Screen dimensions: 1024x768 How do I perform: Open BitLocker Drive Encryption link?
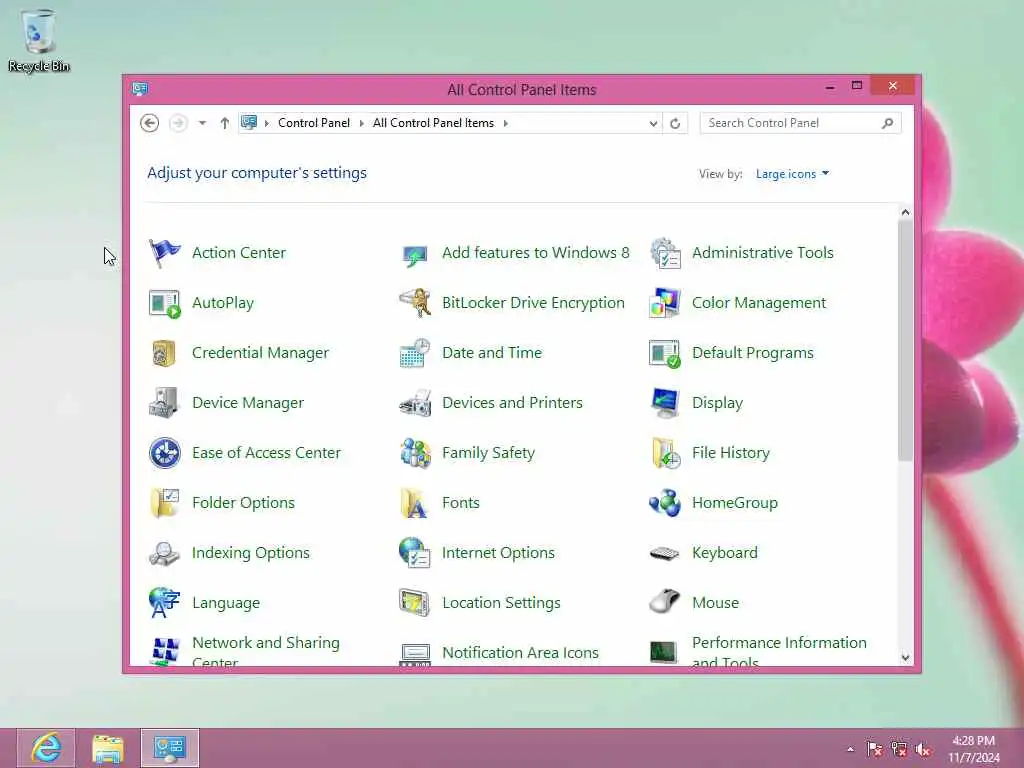click(x=534, y=303)
